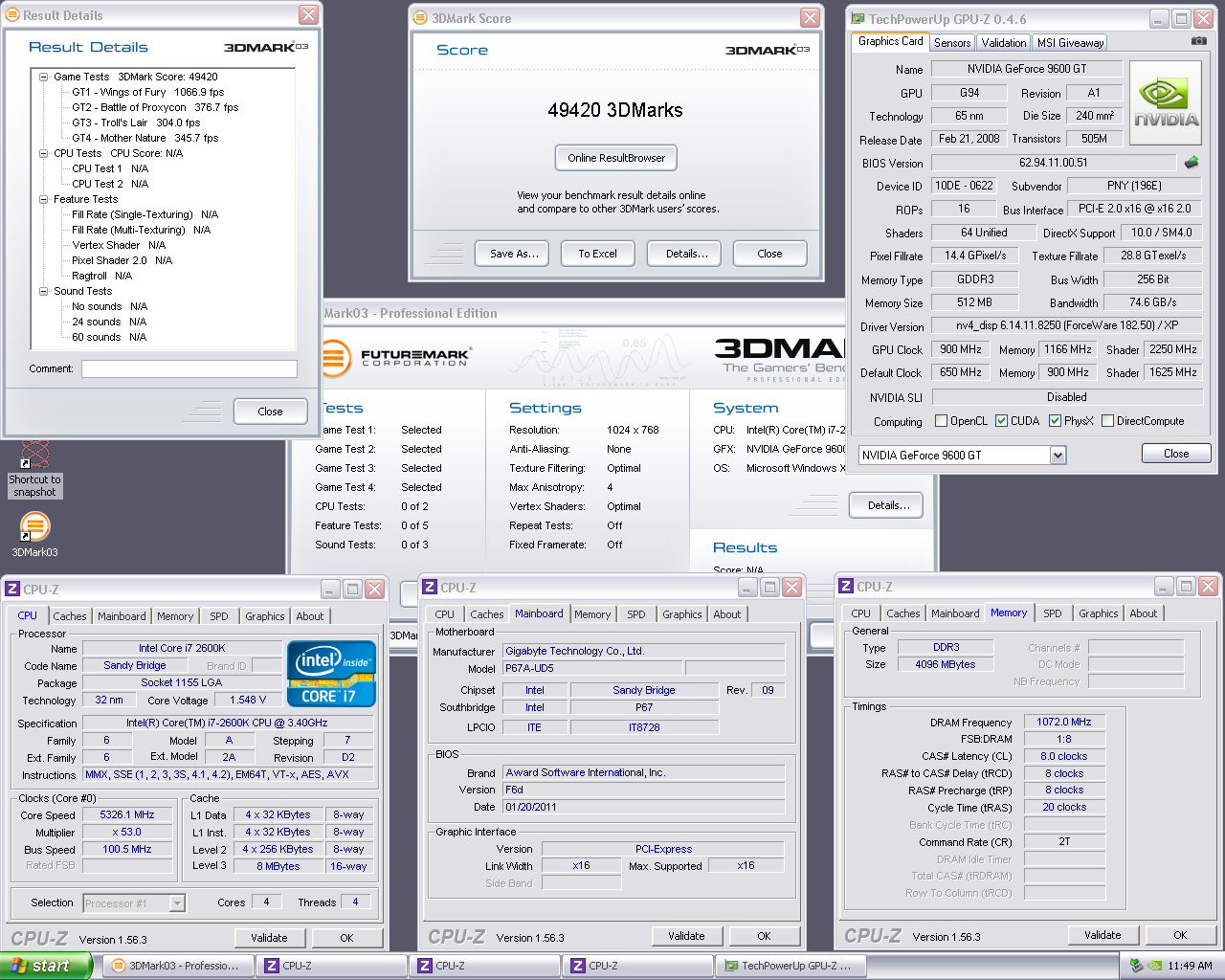This screenshot has width=1225, height=980.
Task: Open the Processor #1 selection dropdown in CPU-Z
Action: [177, 903]
